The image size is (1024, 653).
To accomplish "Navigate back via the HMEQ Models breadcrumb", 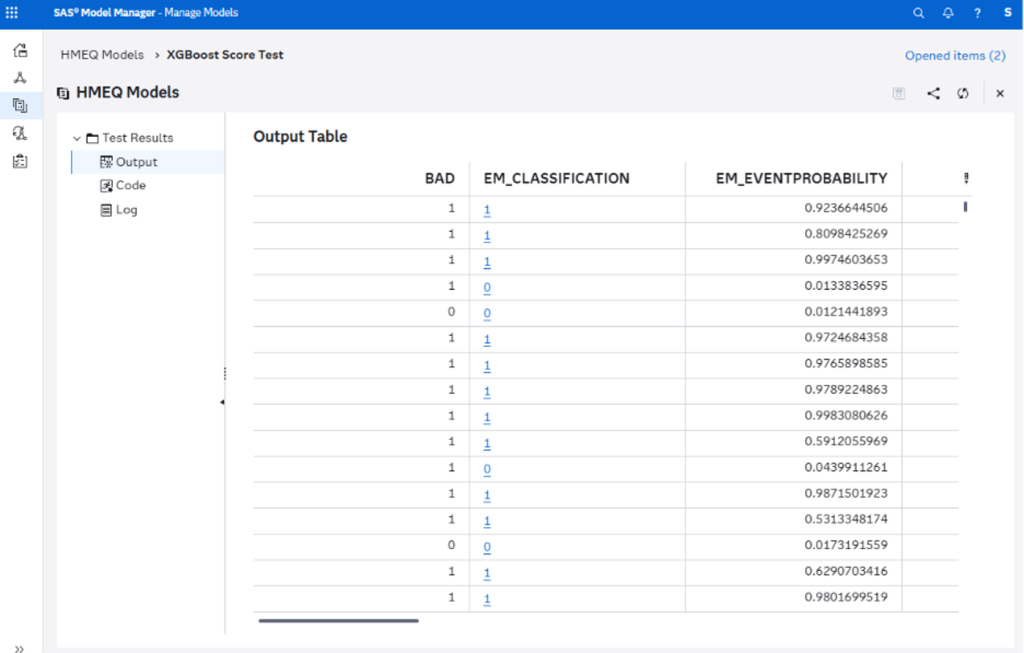I will pyautogui.click(x=101, y=55).
